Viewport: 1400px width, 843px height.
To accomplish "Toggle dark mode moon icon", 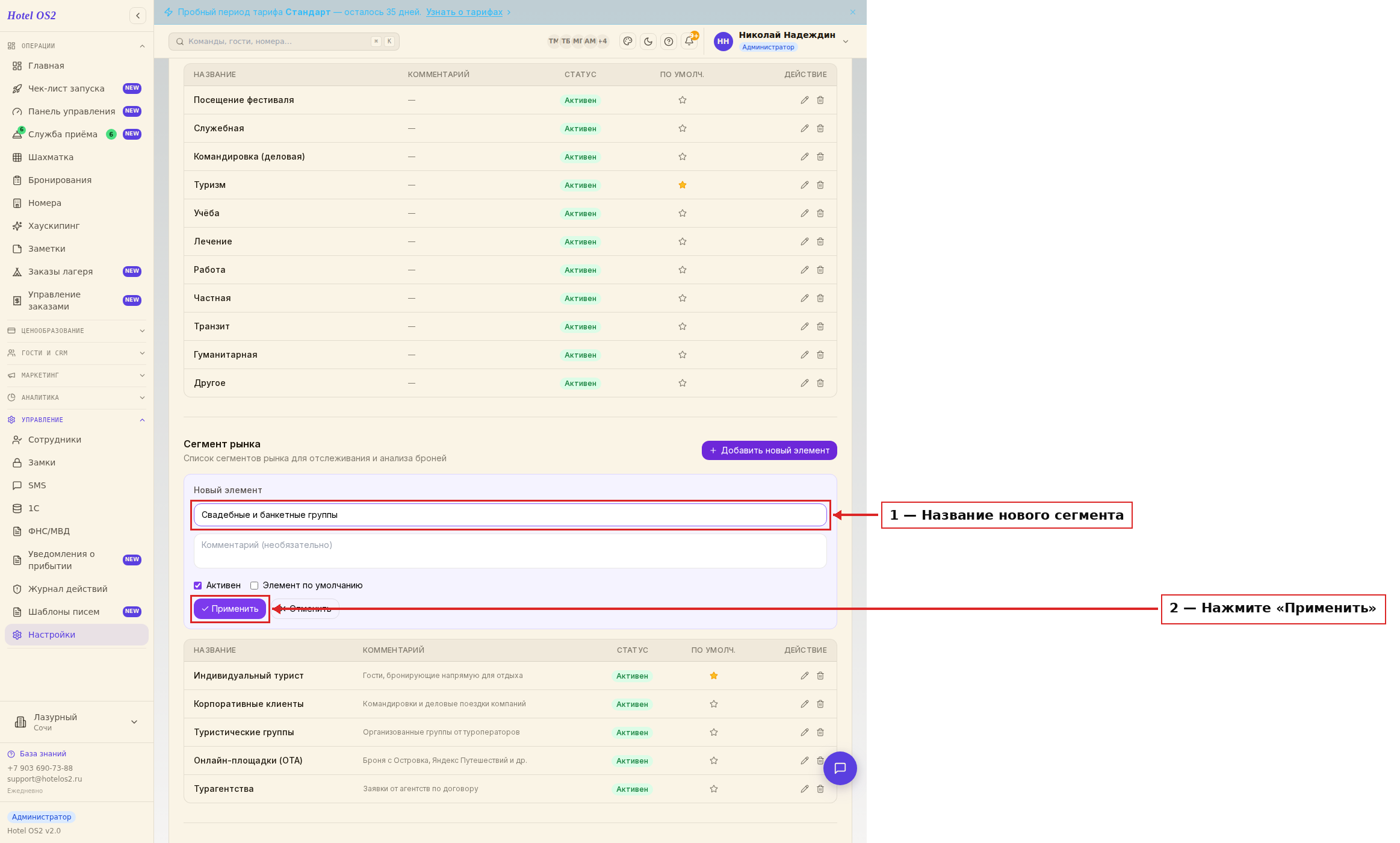I will pos(648,42).
